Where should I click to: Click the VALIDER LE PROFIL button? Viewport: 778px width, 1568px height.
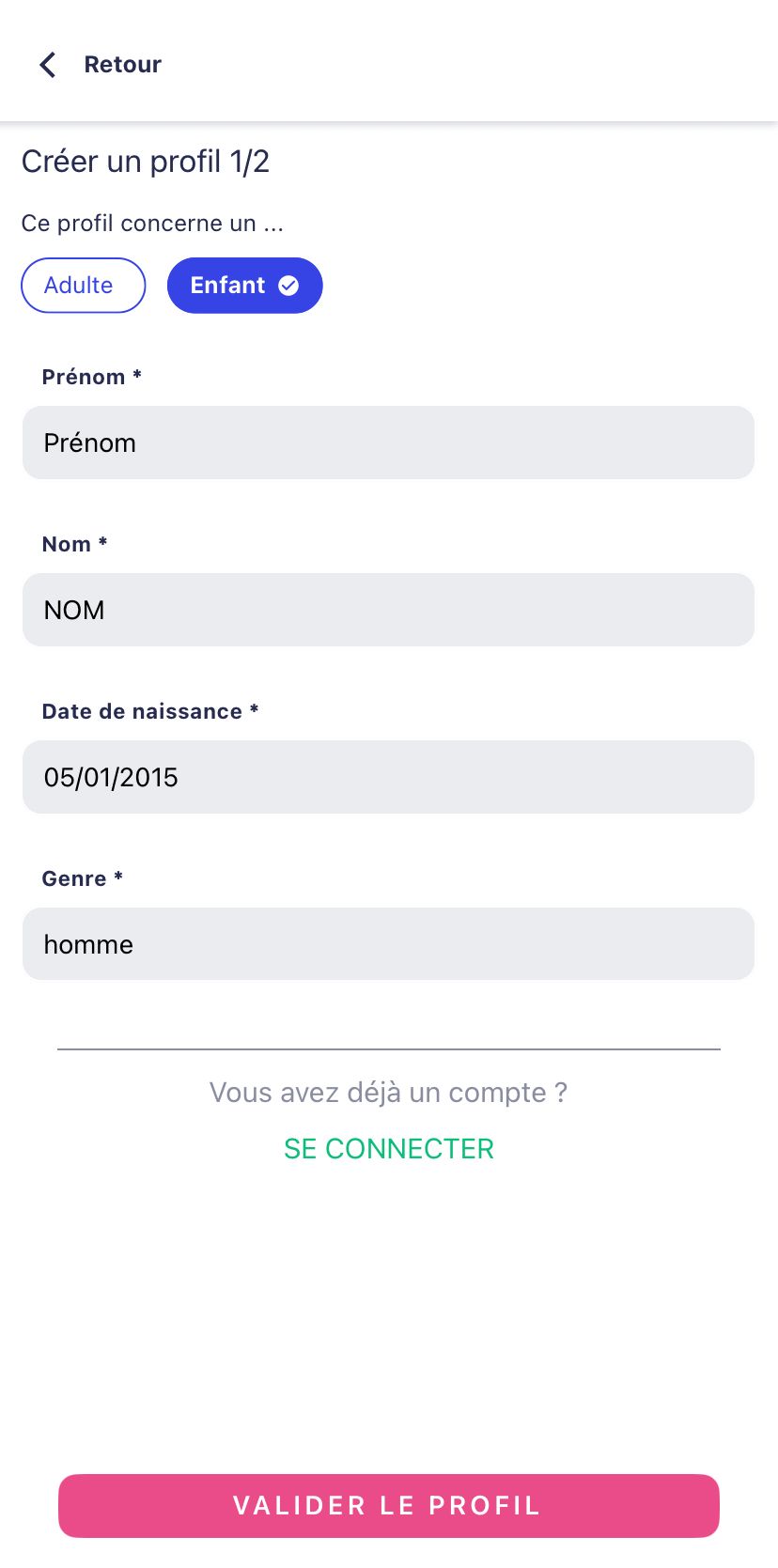(389, 1506)
